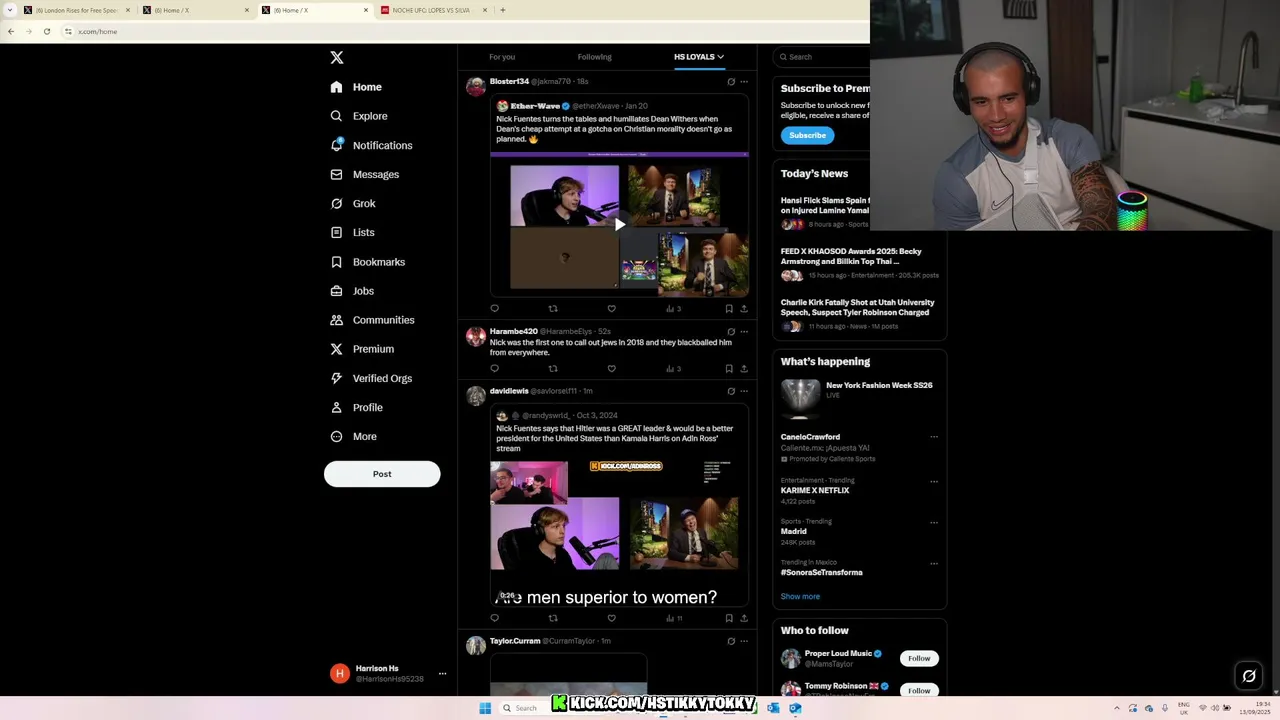Open more options on the Taylor.Curran post
Screen dimensions: 1280x720
pos(744,641)
